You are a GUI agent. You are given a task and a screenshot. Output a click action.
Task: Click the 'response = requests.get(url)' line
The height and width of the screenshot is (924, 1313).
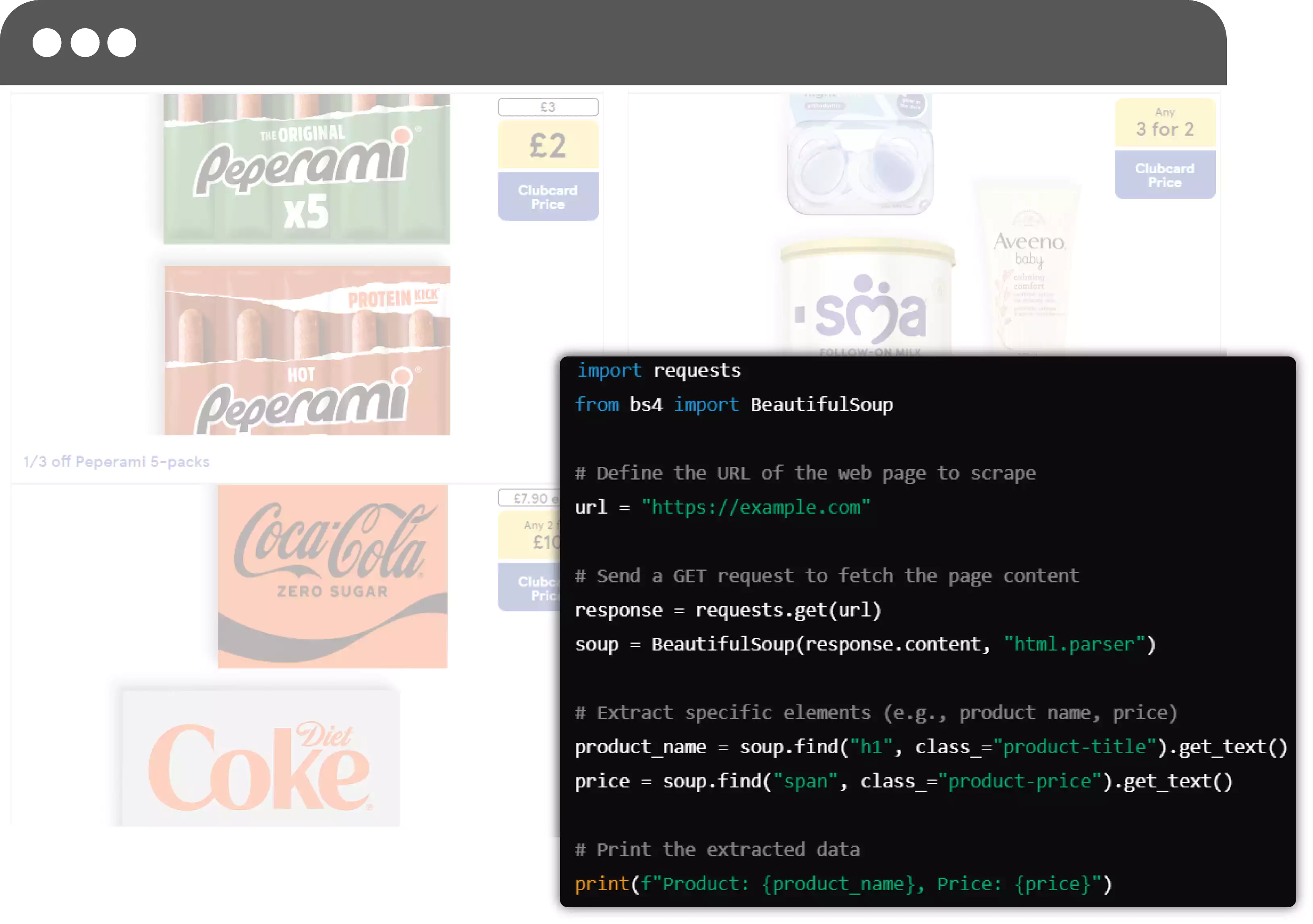pos(728,610)
